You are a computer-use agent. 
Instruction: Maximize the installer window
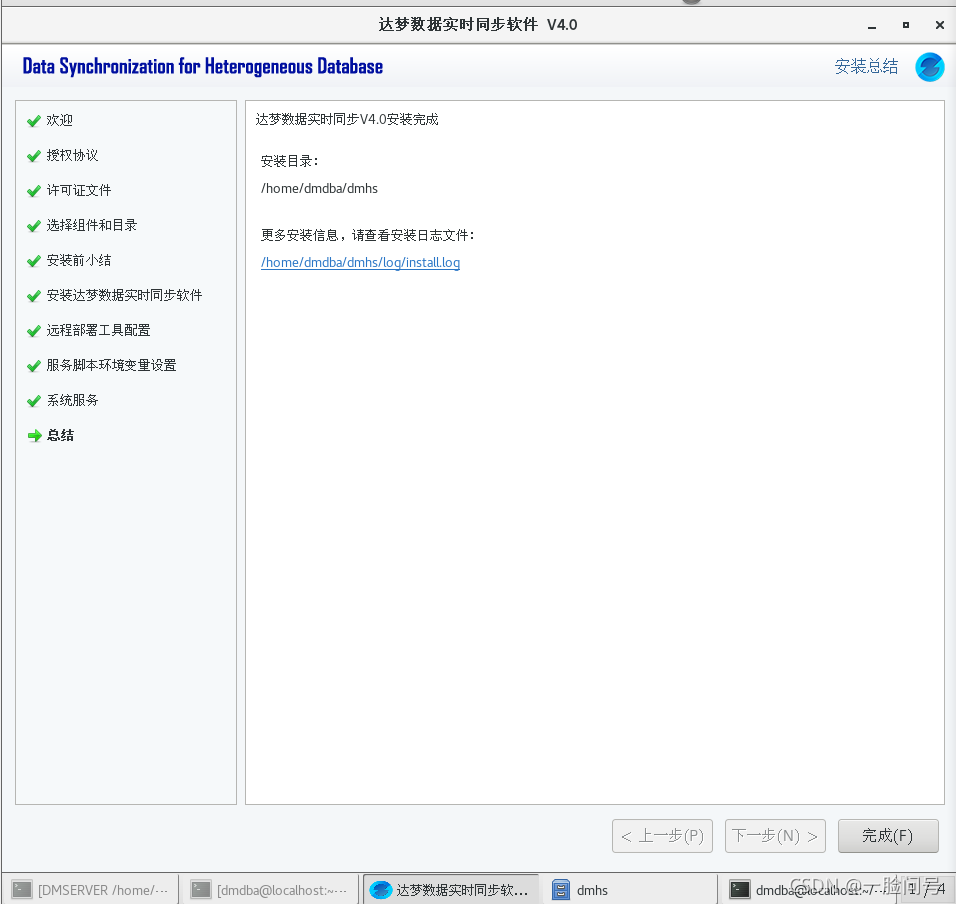click(x=906, y=25)
